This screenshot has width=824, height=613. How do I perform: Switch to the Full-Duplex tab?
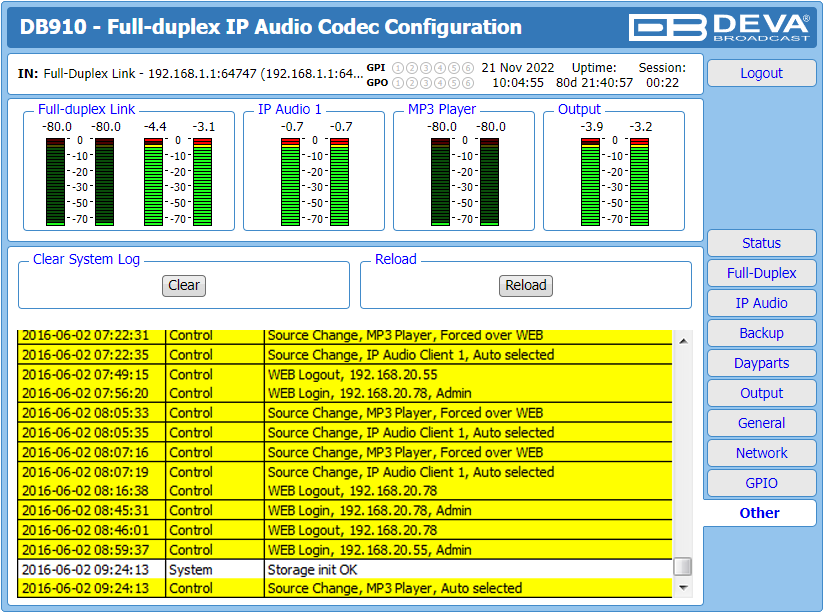pyautogui.click(x=761, y=273)
